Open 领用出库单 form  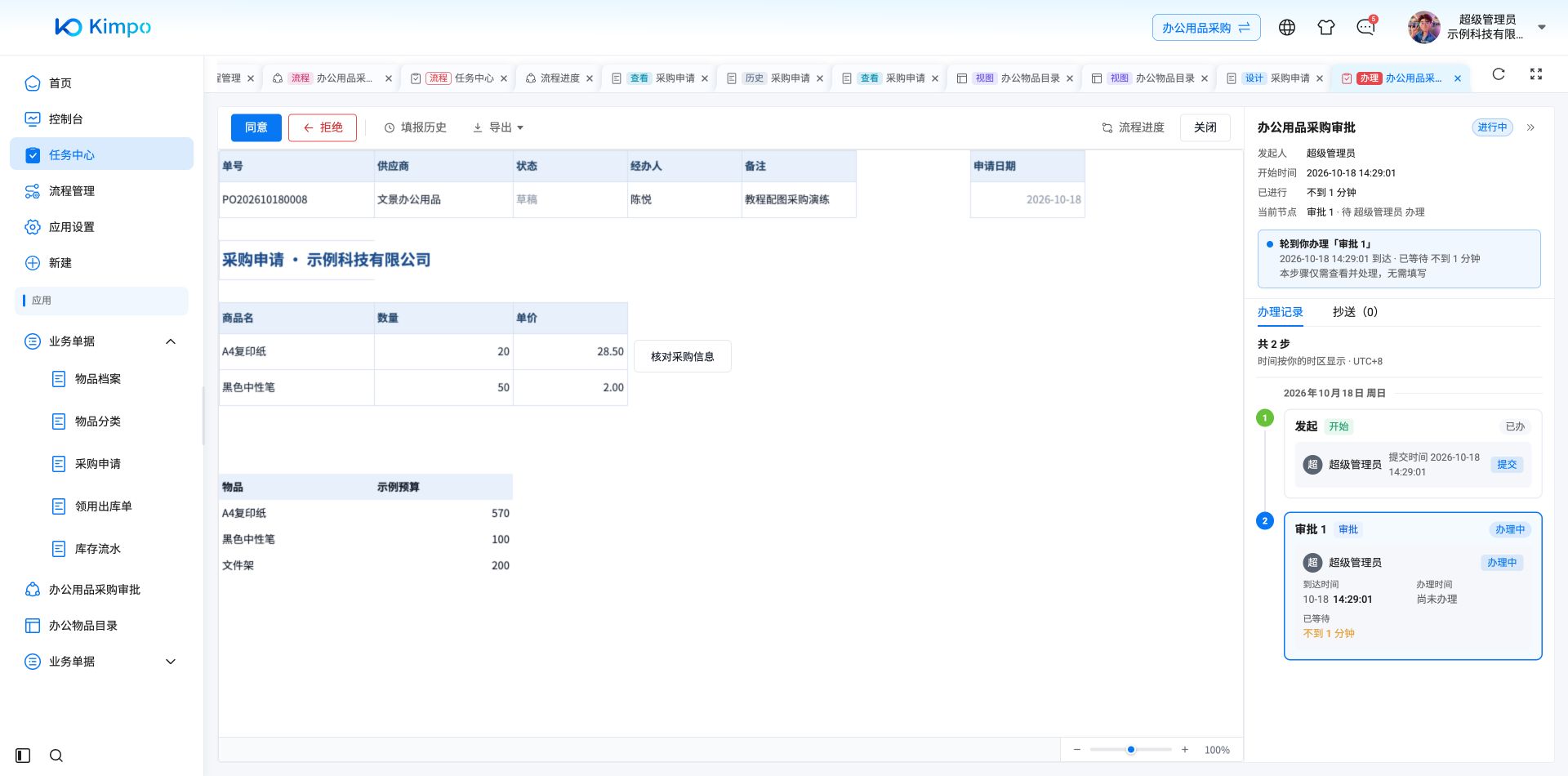pyautogui.click(x=101, y=506)
